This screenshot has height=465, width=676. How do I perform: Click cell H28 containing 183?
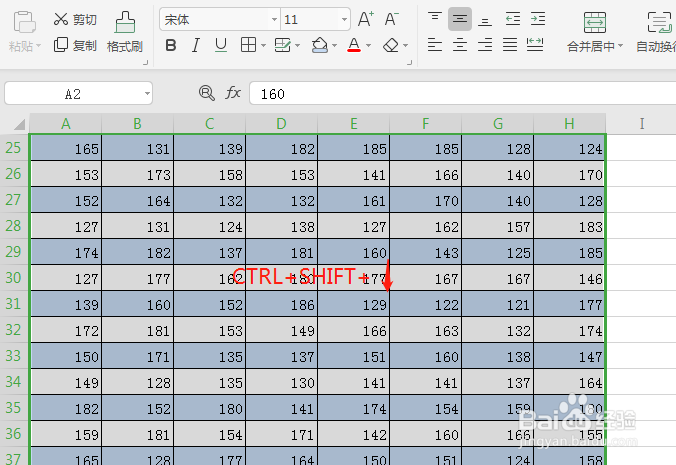pos(570,226)
